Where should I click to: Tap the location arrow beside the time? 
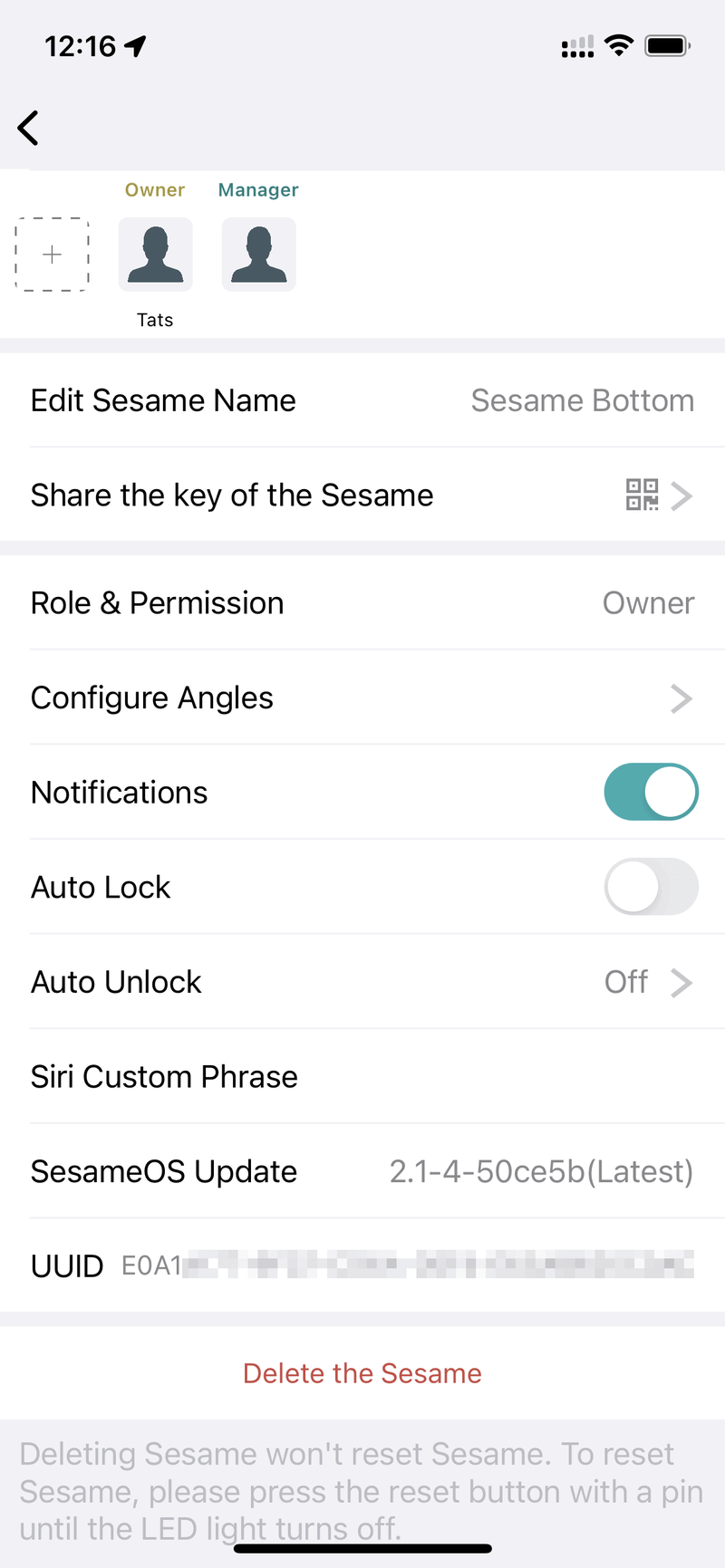click(136, 46)
